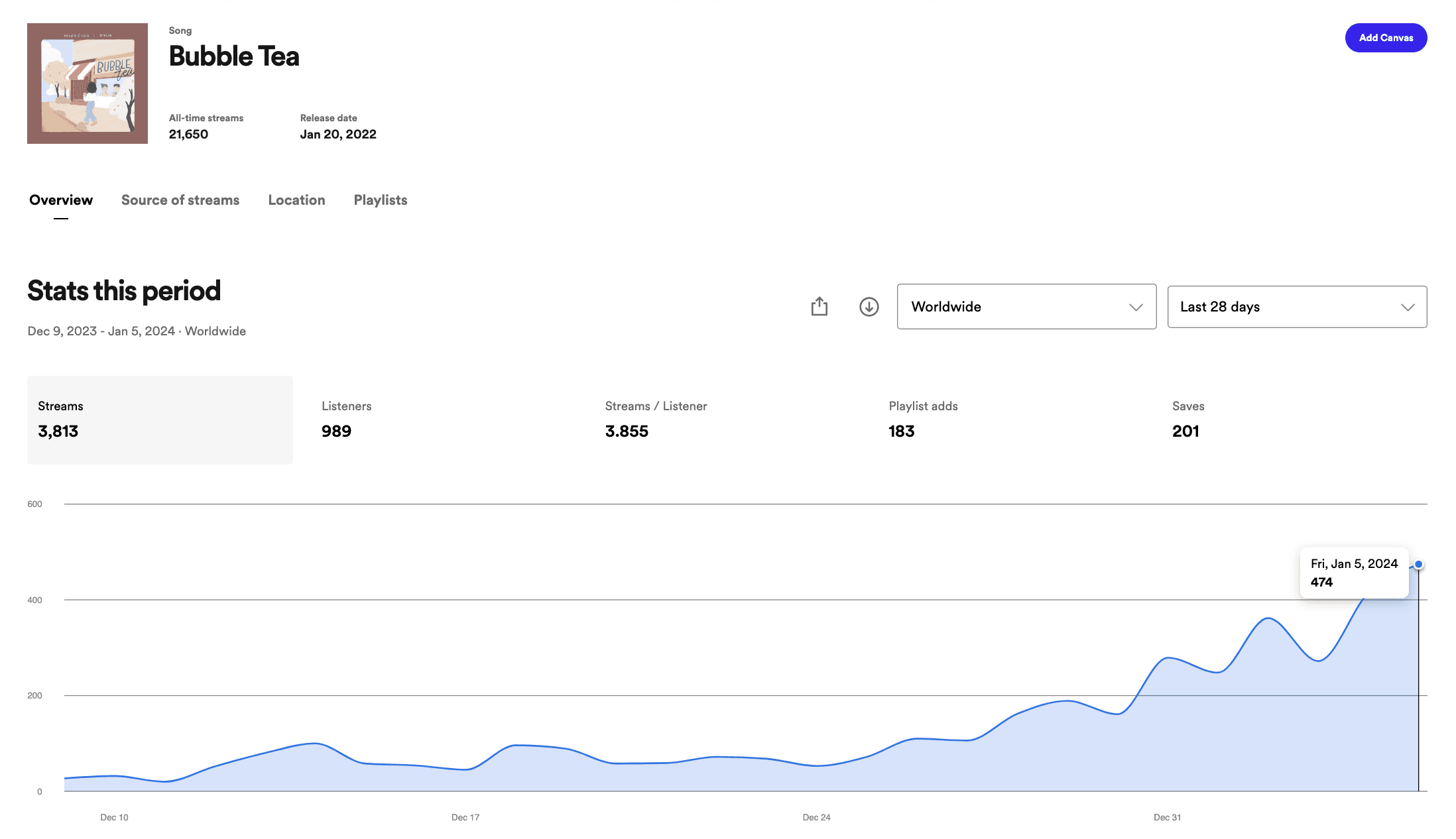Switch to Source of streams tab
Image resolution: width=1456 pixels, height=839 pixels.
coord(180,200)
